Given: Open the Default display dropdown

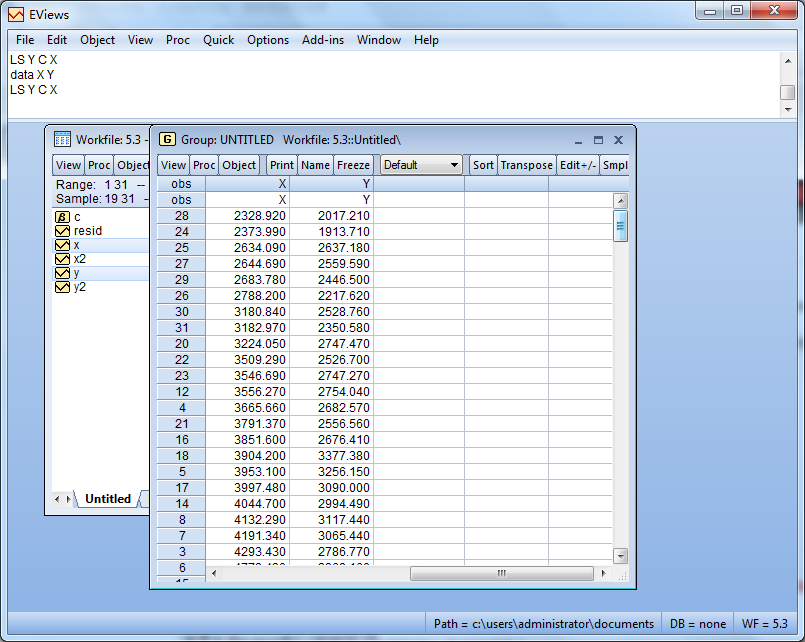Looking at the screenshot, I should tap(421, 165).
